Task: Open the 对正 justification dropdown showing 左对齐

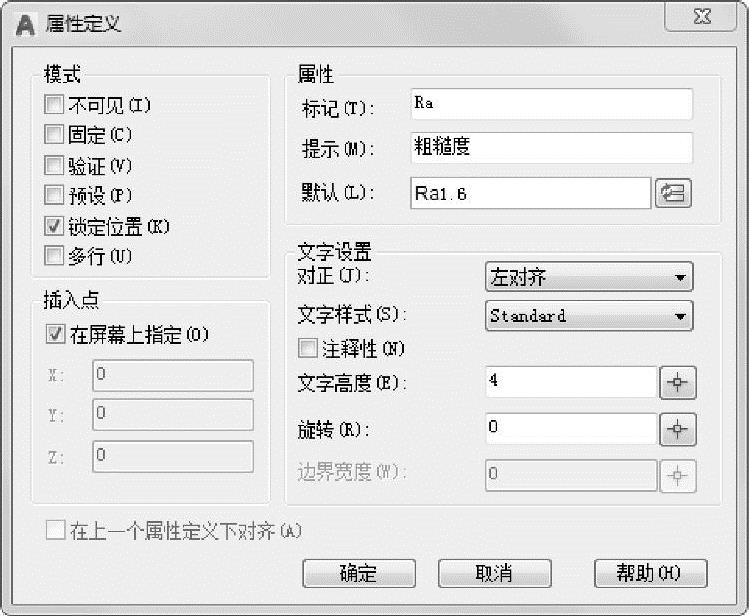Action: click(588, 277)
